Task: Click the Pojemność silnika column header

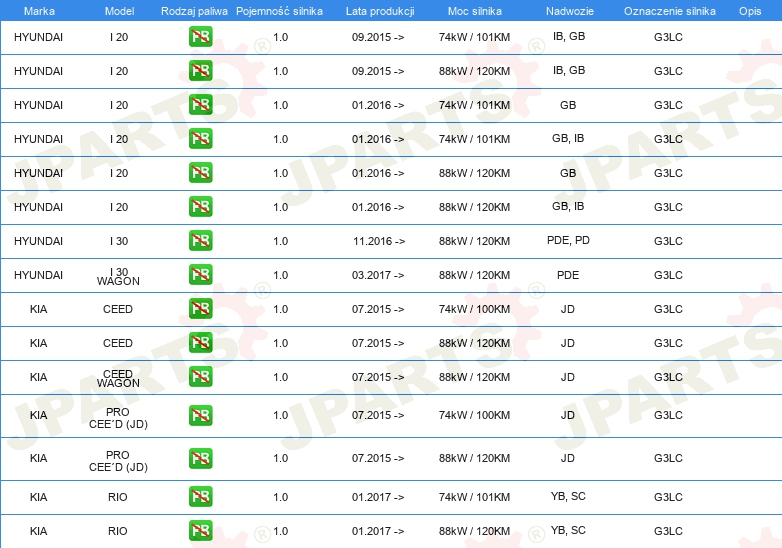Action: (279, 11)
